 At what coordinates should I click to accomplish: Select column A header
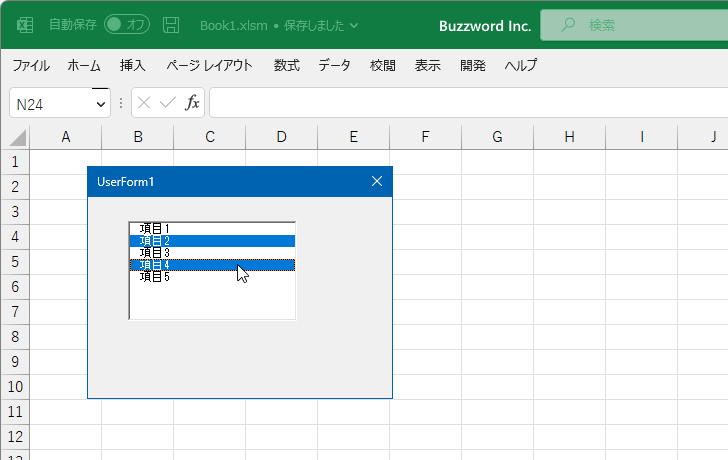pos(65,137)
